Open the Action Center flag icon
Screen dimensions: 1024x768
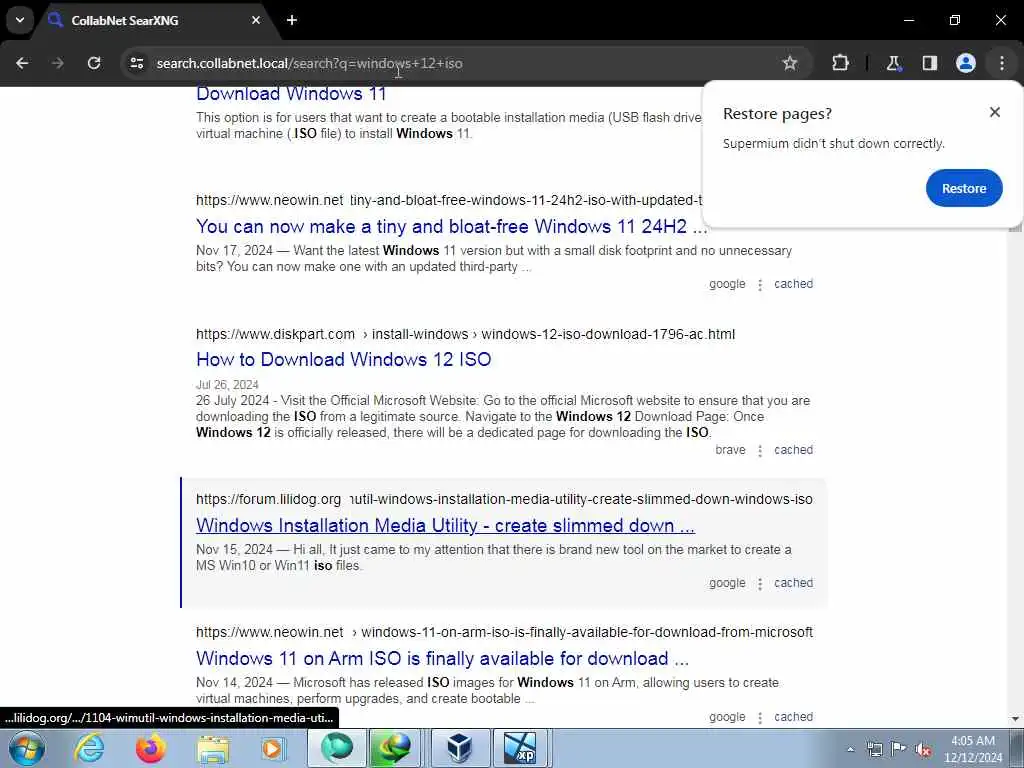pos(899,749)
